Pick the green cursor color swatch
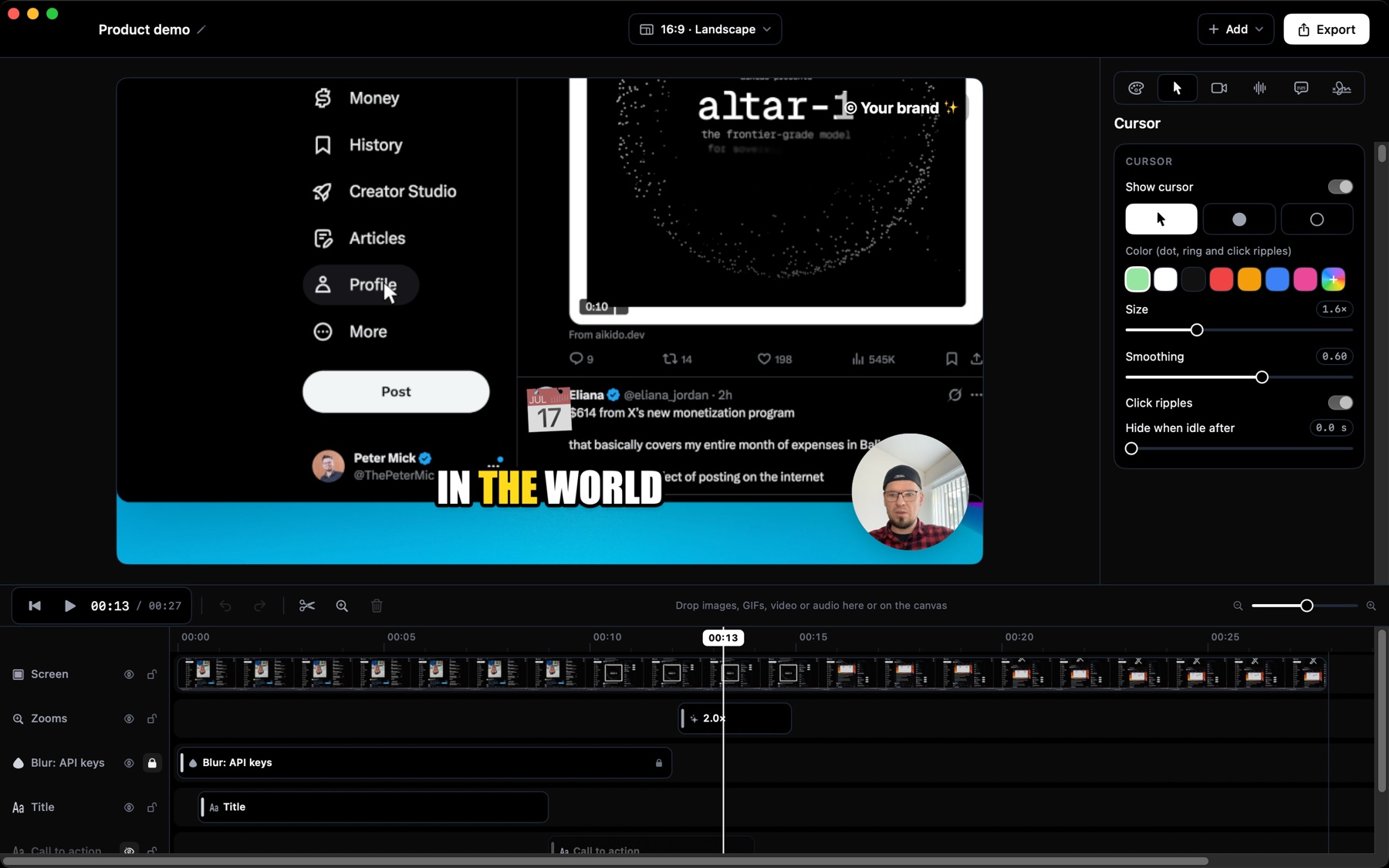 pos(1137,279)
